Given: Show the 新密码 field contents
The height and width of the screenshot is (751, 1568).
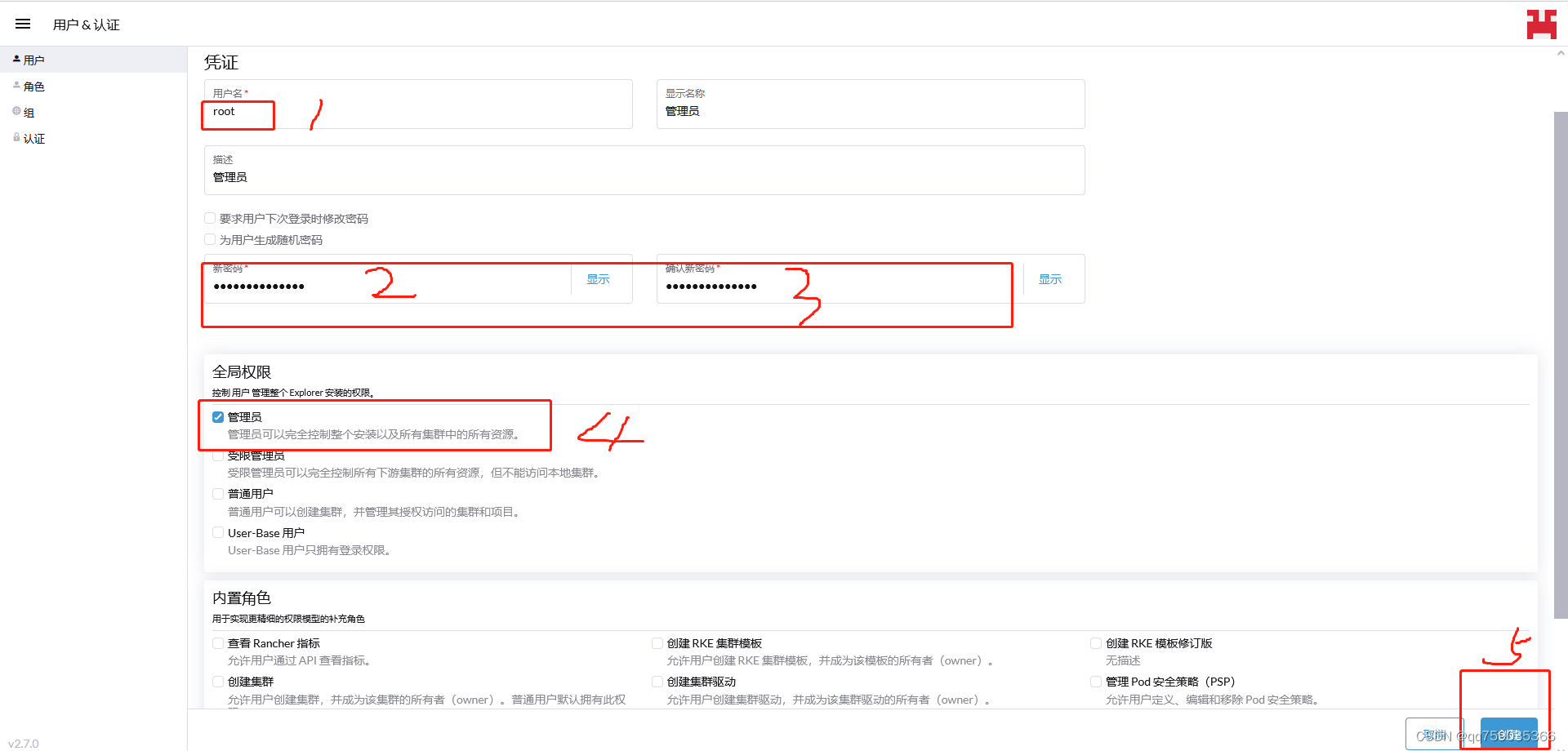Looking at the screenshot, I should tap(598, 279).
